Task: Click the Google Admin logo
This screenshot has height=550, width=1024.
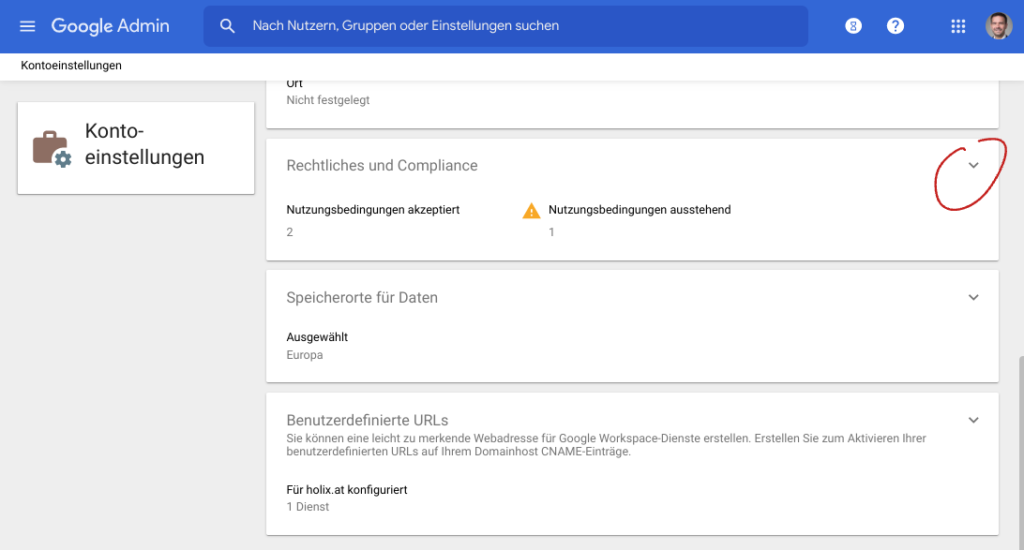Action: [110, 26]
